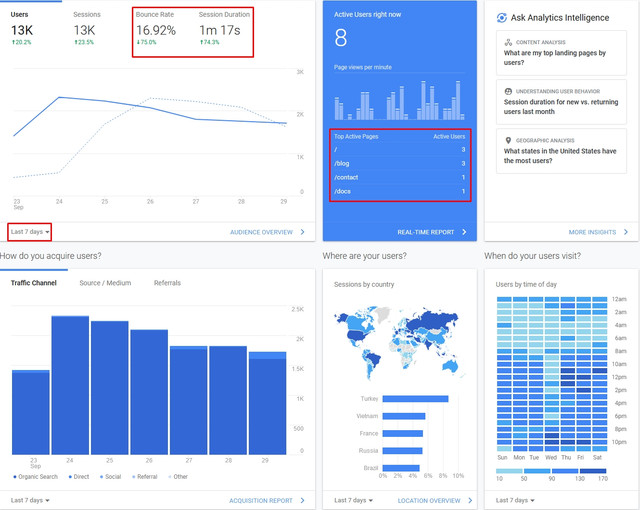The height and width of the screenshot is (510, 640).
Task: Click the '/docs' row in Top Active Pages
Action: [400, 191]
